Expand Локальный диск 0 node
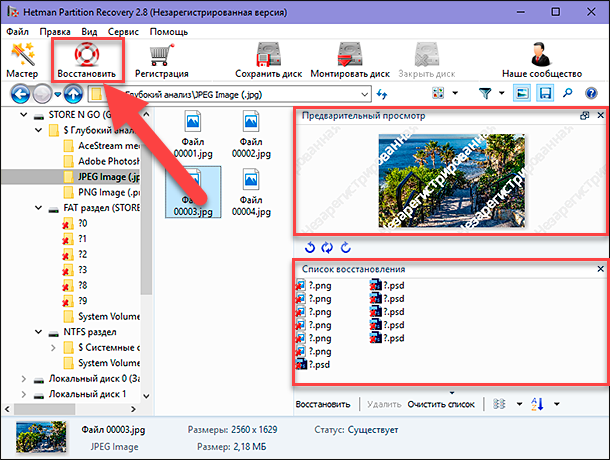The height and width of the screenshot is (460, 610). (x=24, y=379)
